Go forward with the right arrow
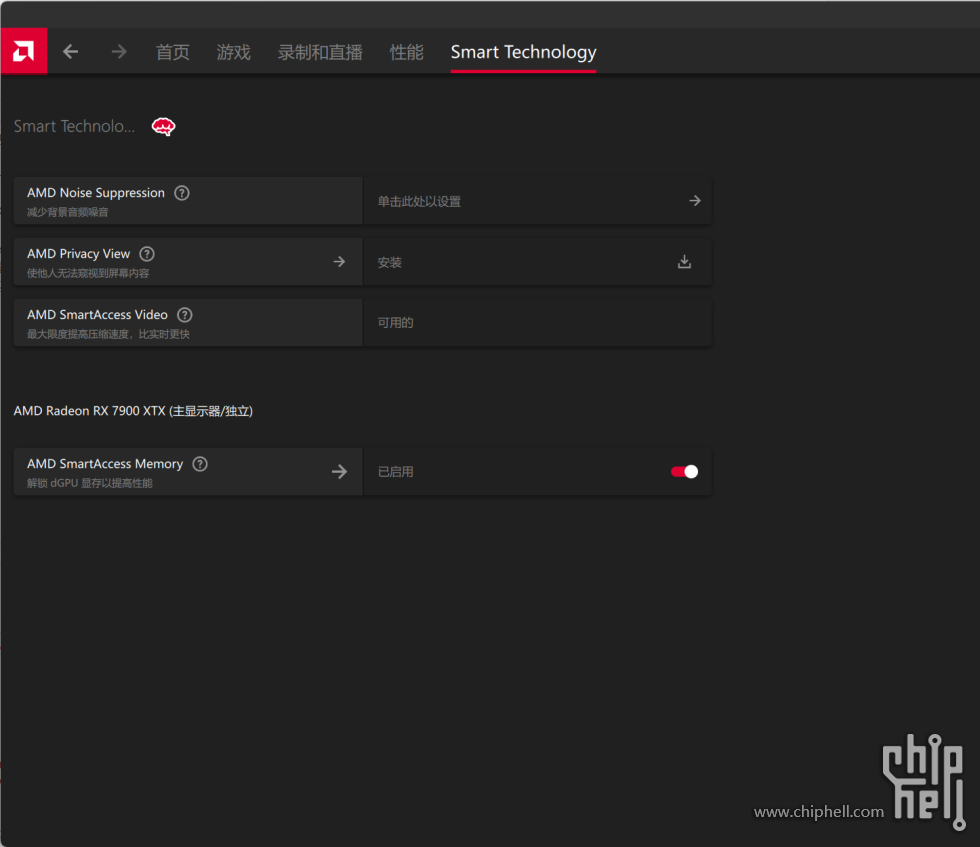The width and height of the screenshot is (980, 847). (x=119, y=51)
